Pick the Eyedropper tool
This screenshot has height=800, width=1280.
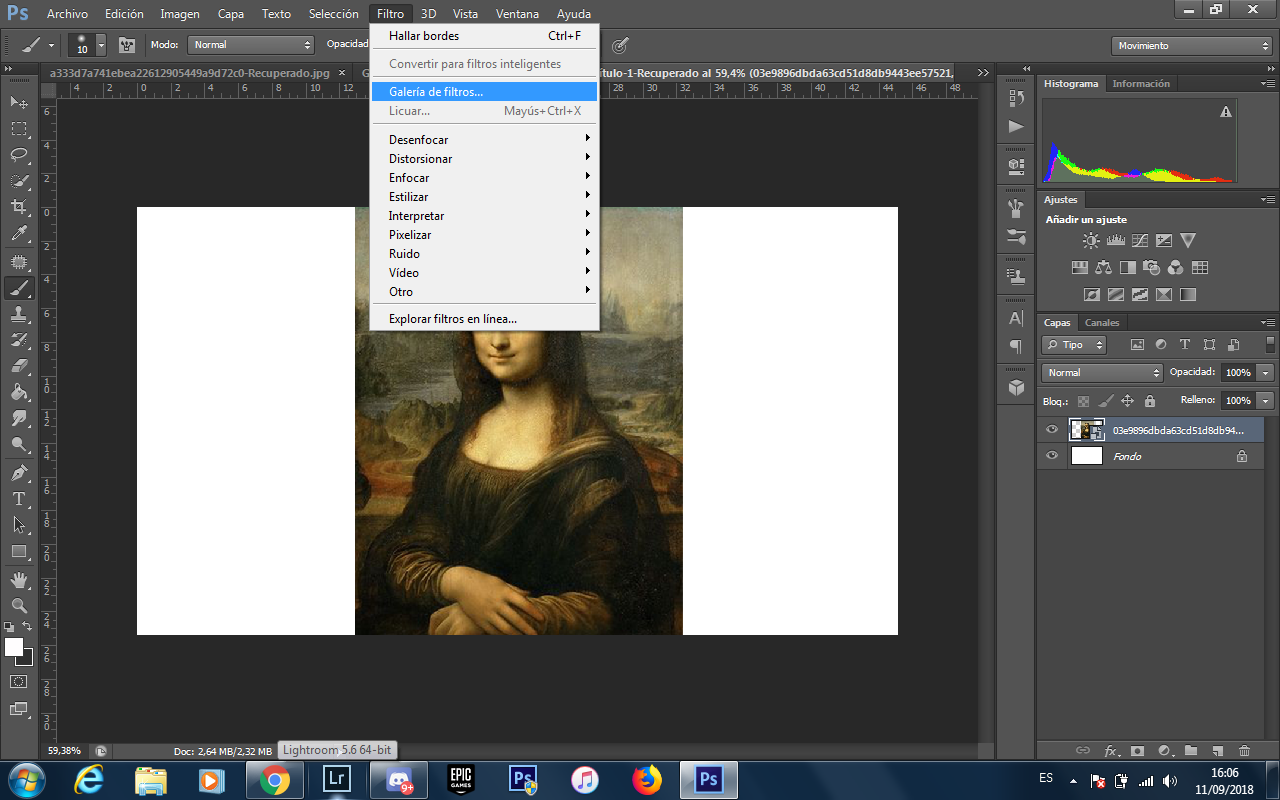point(18,234)
